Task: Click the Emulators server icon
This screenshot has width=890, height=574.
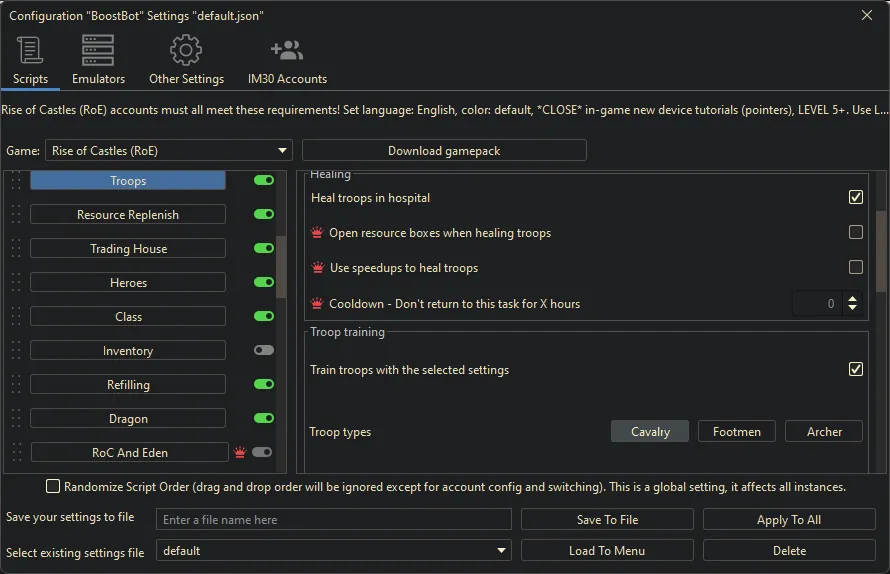Action: [98, 50]
